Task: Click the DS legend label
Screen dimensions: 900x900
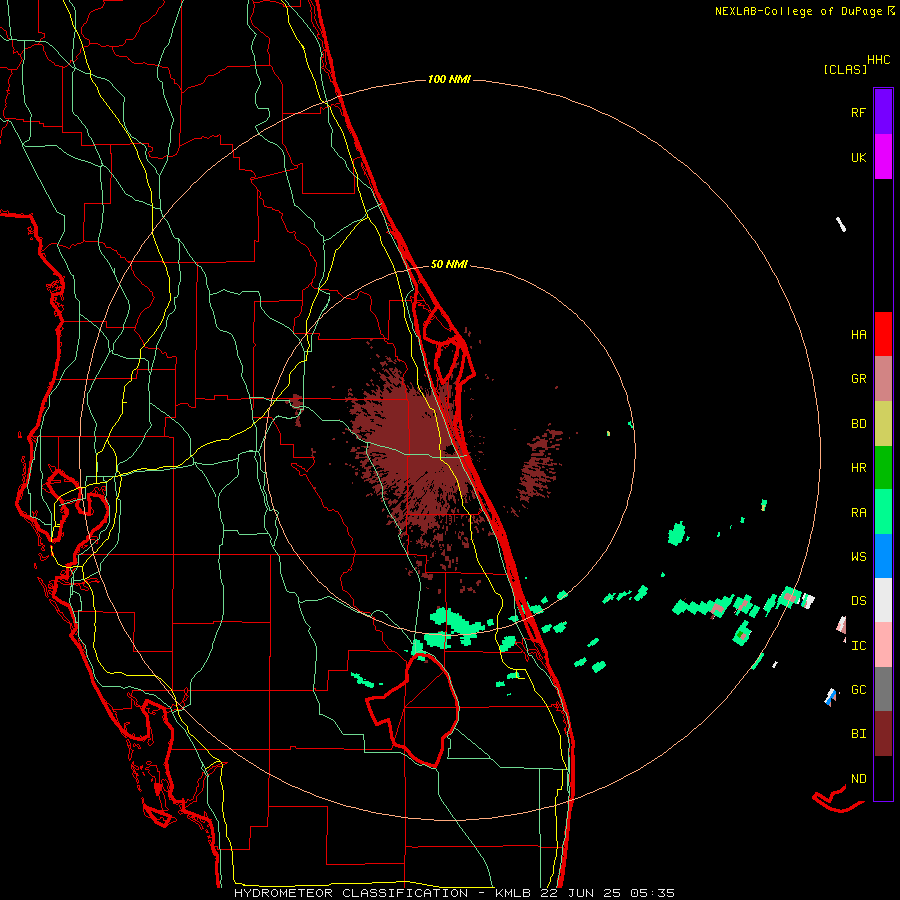Action: [x=858, y=601]
